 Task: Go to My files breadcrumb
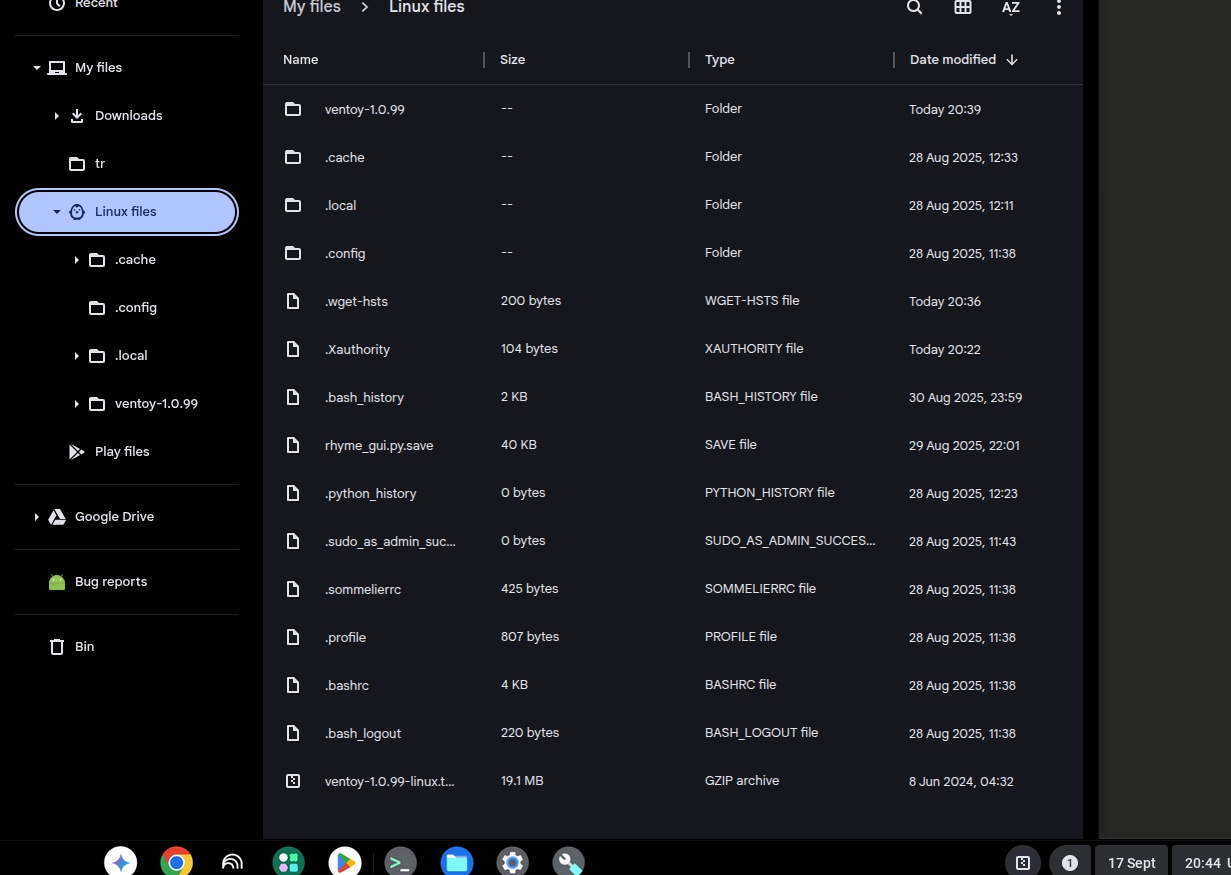tap(311, 8)
